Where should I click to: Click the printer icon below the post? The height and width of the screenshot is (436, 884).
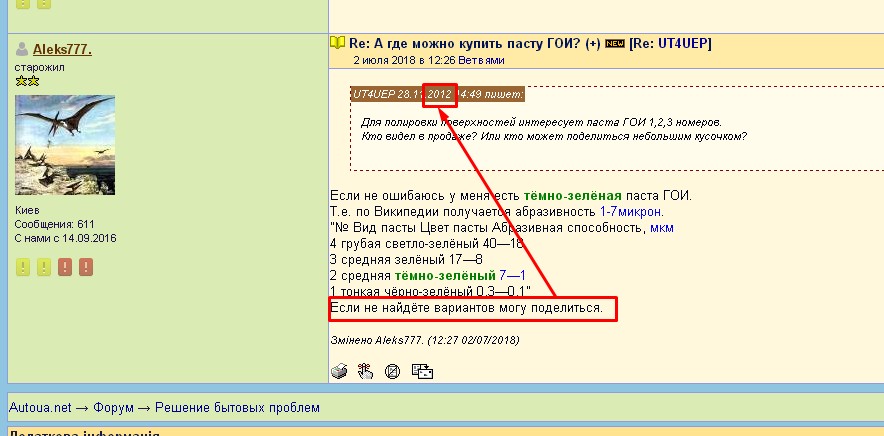(340, 371)
